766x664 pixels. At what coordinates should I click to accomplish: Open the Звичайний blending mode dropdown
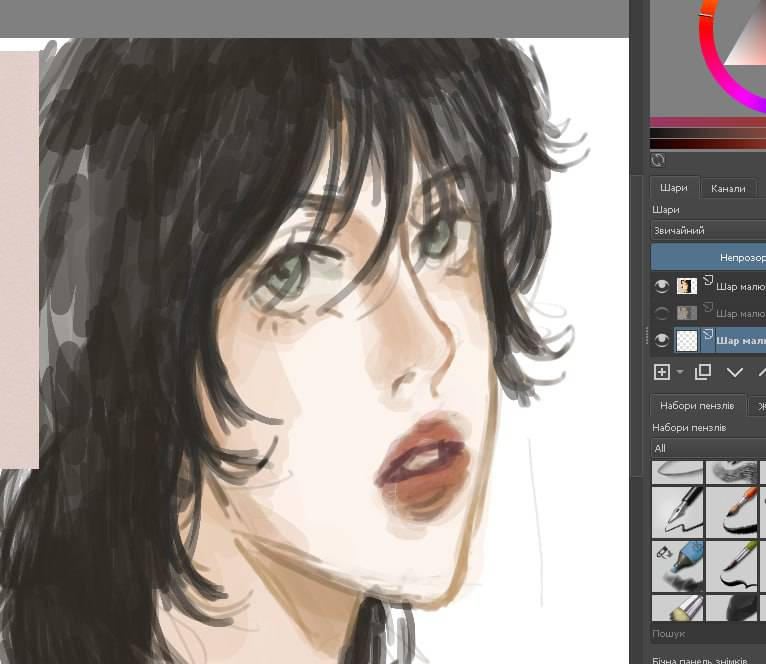708,231
